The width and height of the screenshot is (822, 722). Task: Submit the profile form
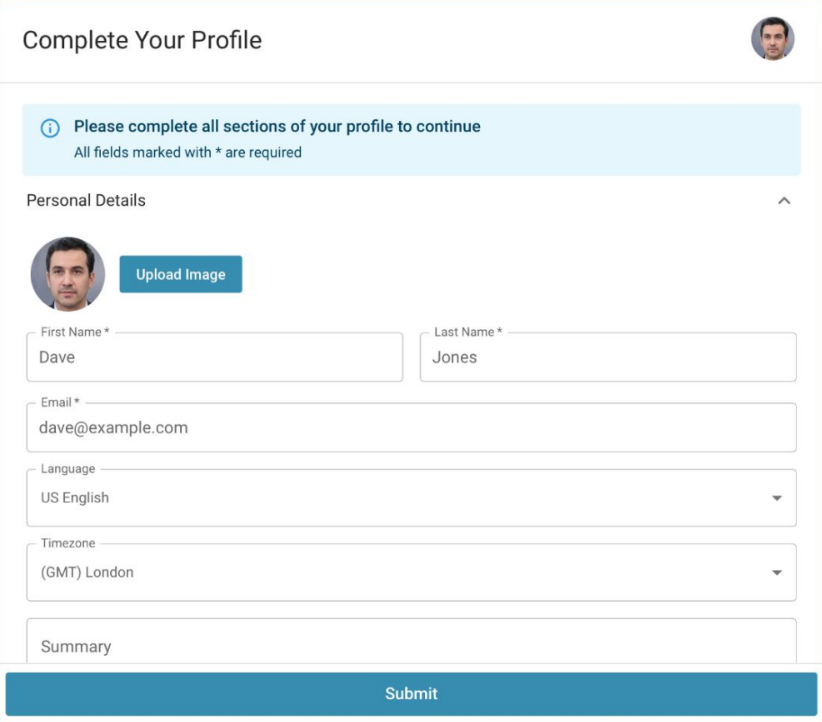412,694
